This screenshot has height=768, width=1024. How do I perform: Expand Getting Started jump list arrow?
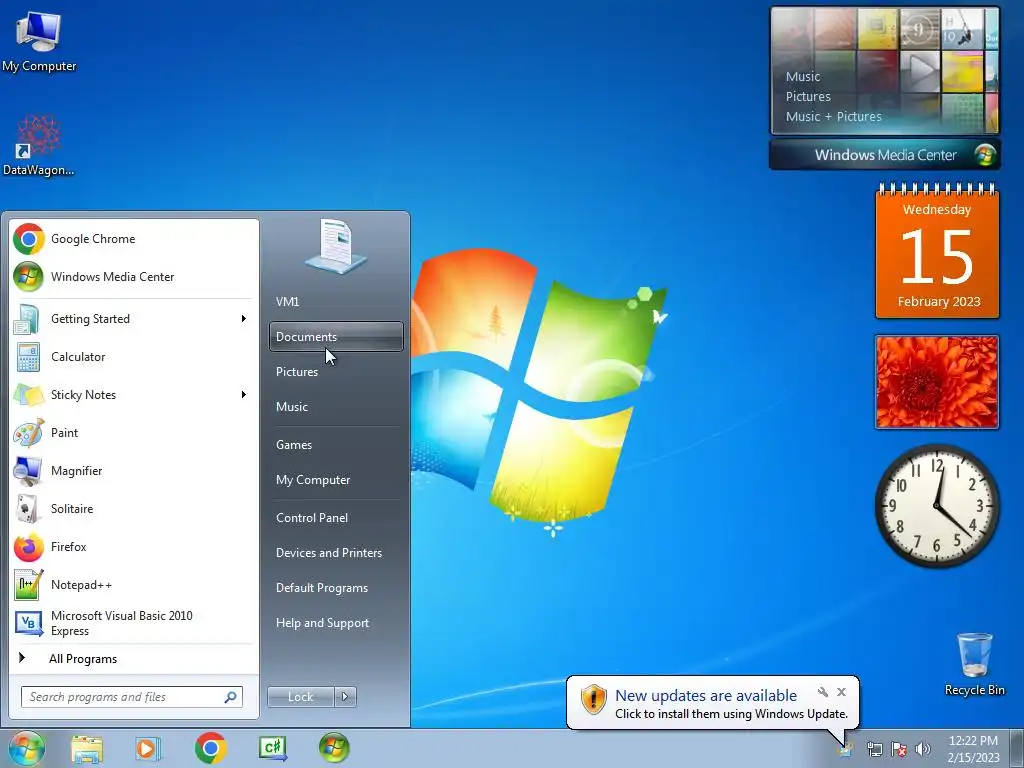click(x=244, y=319)
